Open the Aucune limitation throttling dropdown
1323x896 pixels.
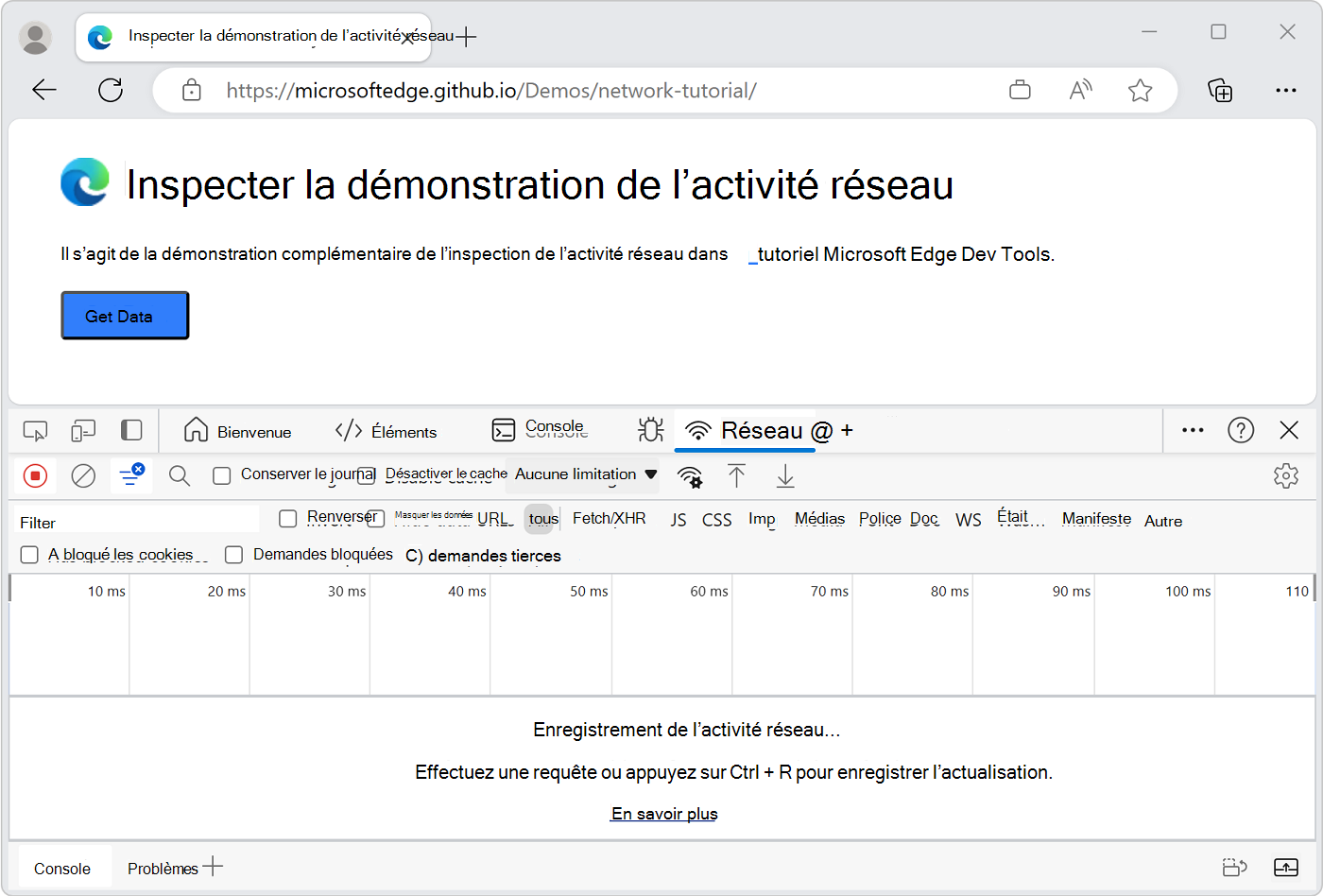(581, 474)
